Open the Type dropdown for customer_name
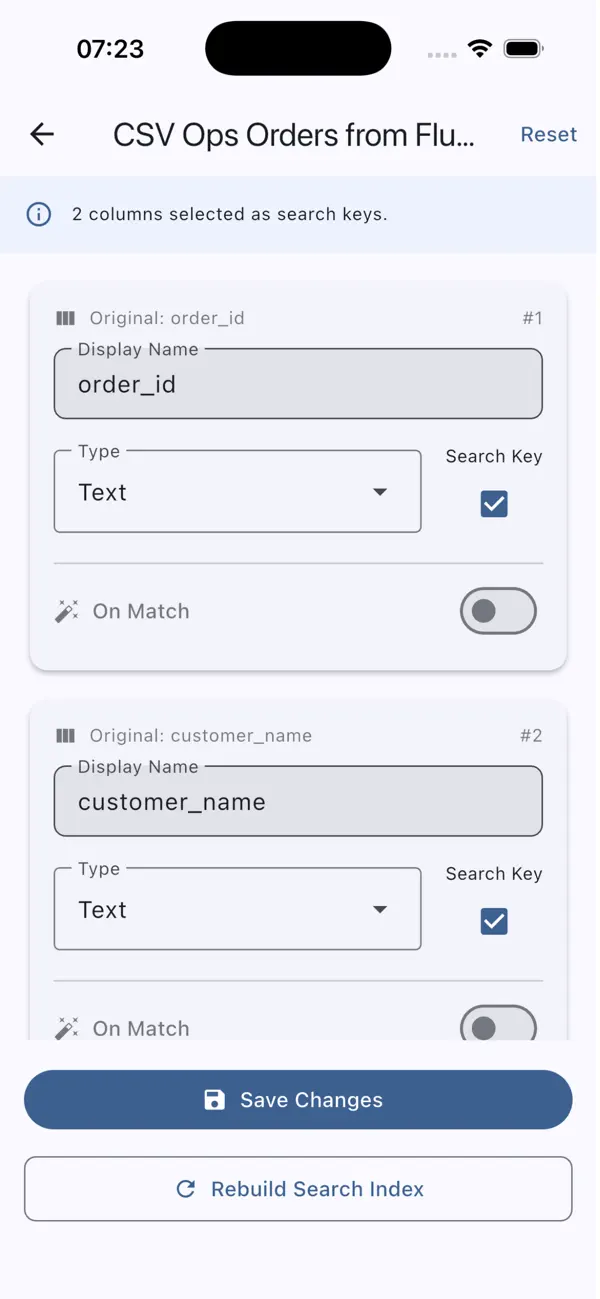The image size is (600, 1299). (x=237, y=909)
